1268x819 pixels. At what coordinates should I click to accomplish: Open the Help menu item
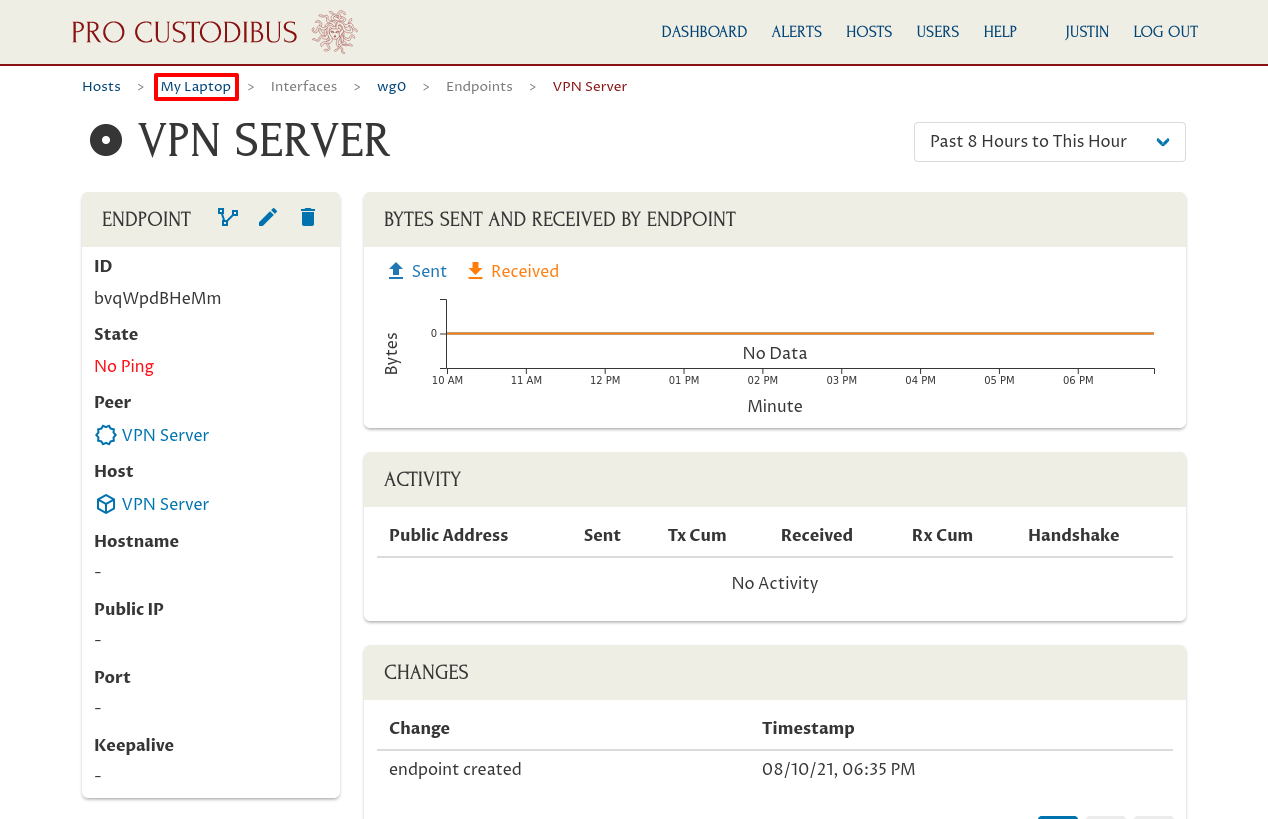pyautogui.click(x=1000, y=32)
